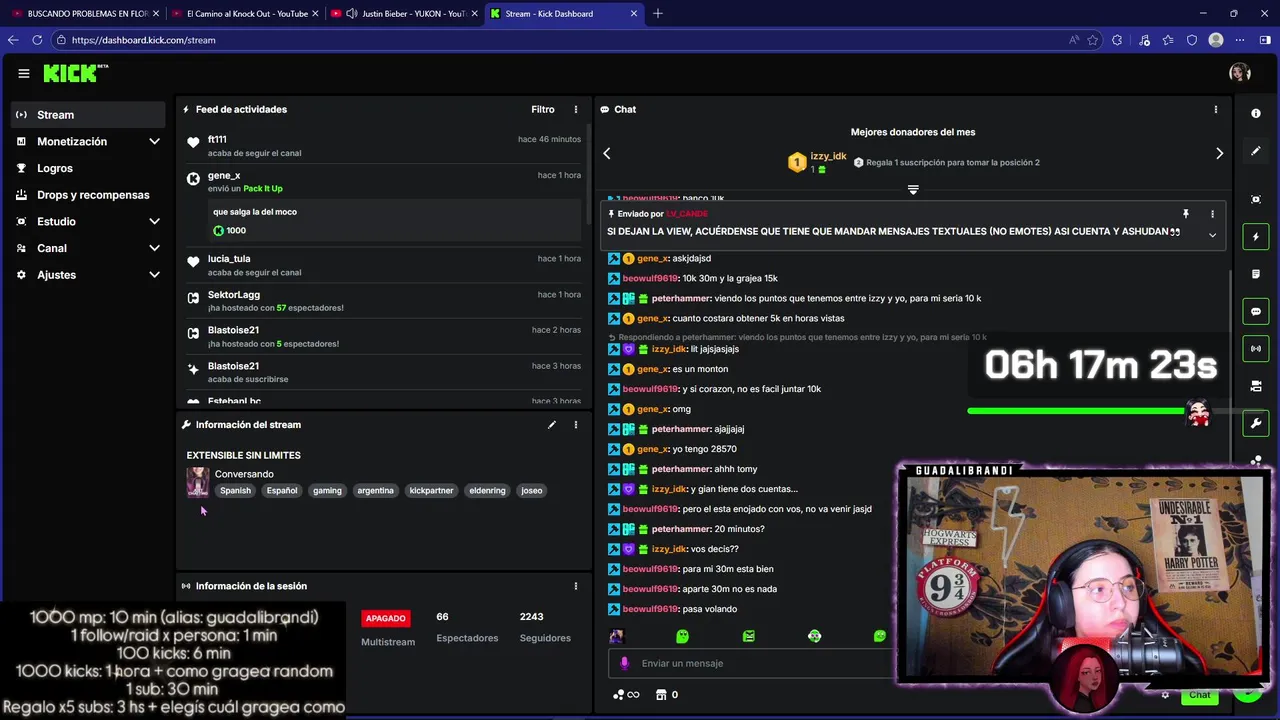Collapse the top donors banner arrow

coord(913,189)
